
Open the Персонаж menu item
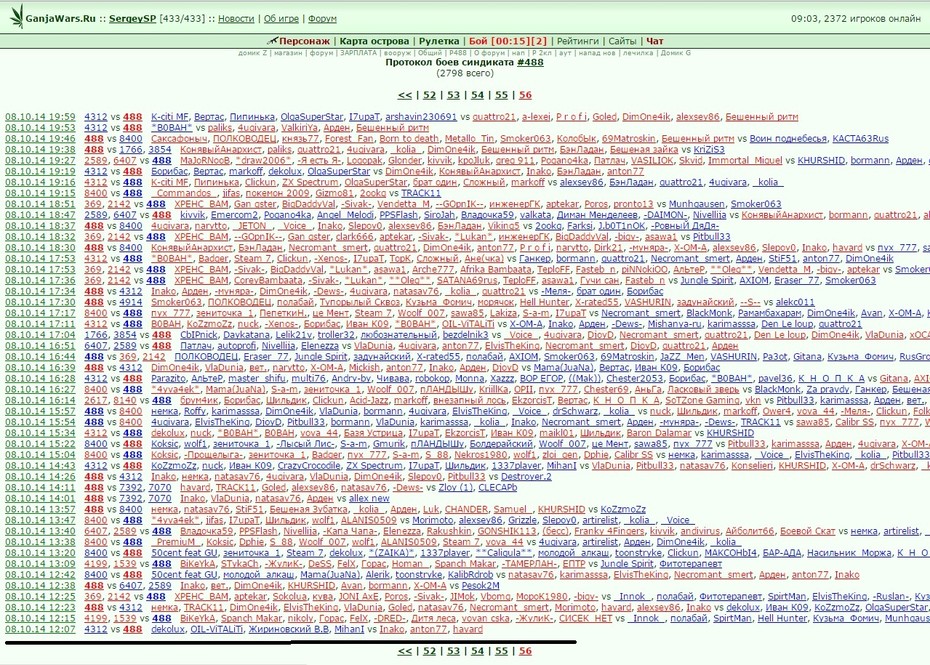pos(304,41)
